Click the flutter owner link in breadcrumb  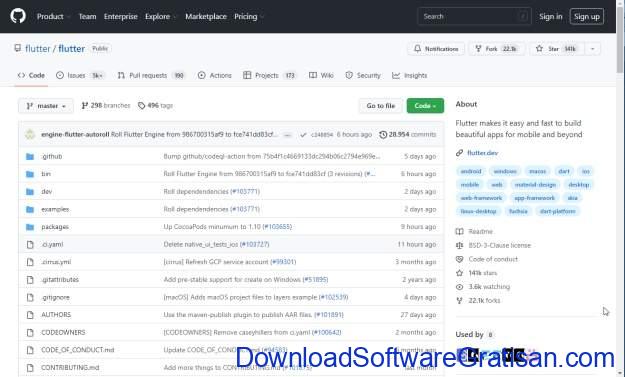click(x=38, y=49)
